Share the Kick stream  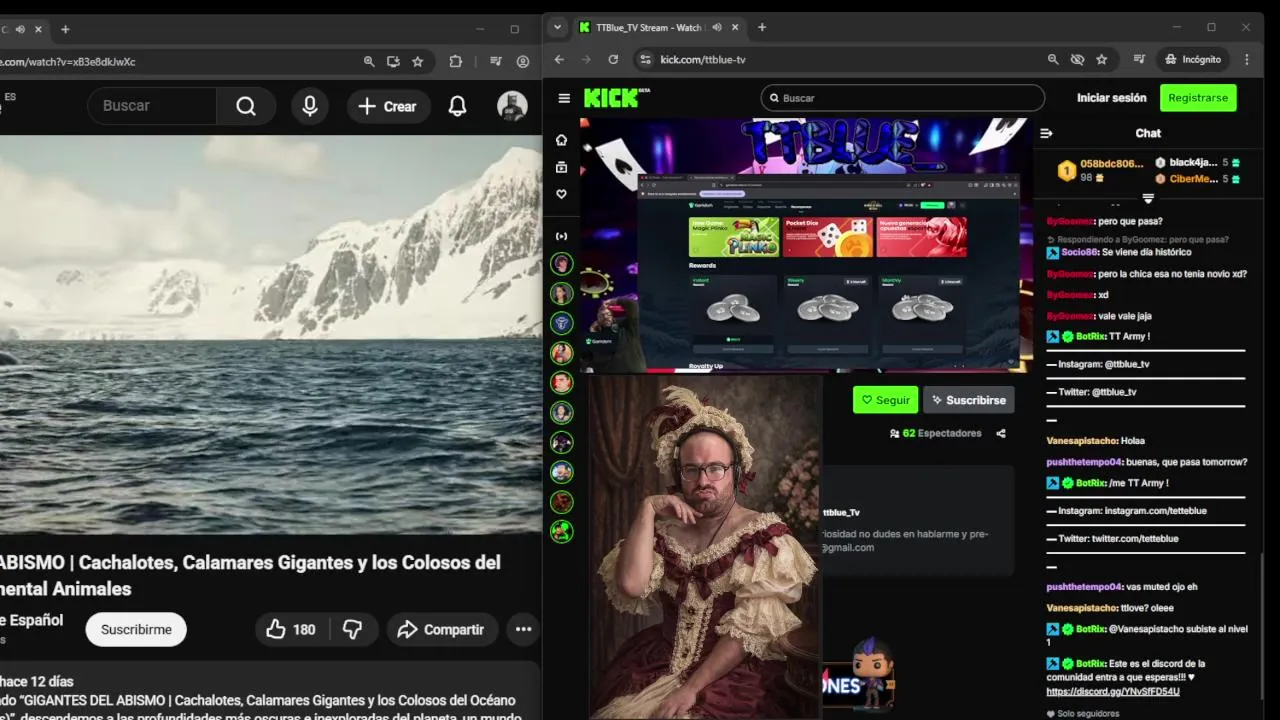click(x=1001, y=433)
